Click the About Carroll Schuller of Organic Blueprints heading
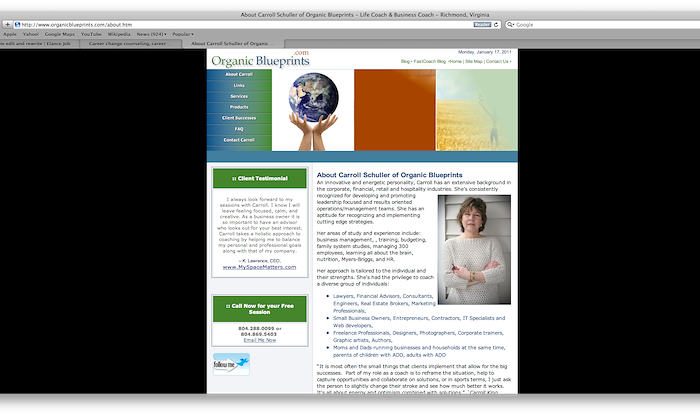The image size is (700, 416). click(389, 175)
